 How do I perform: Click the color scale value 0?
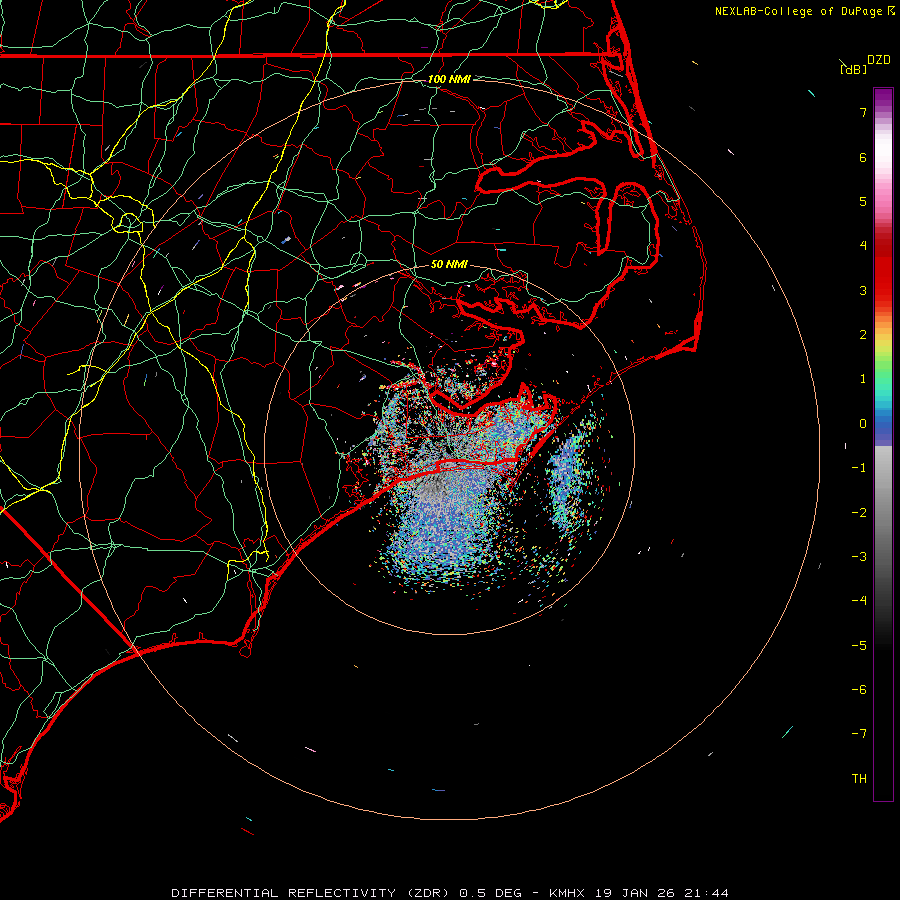click(863, 424)
